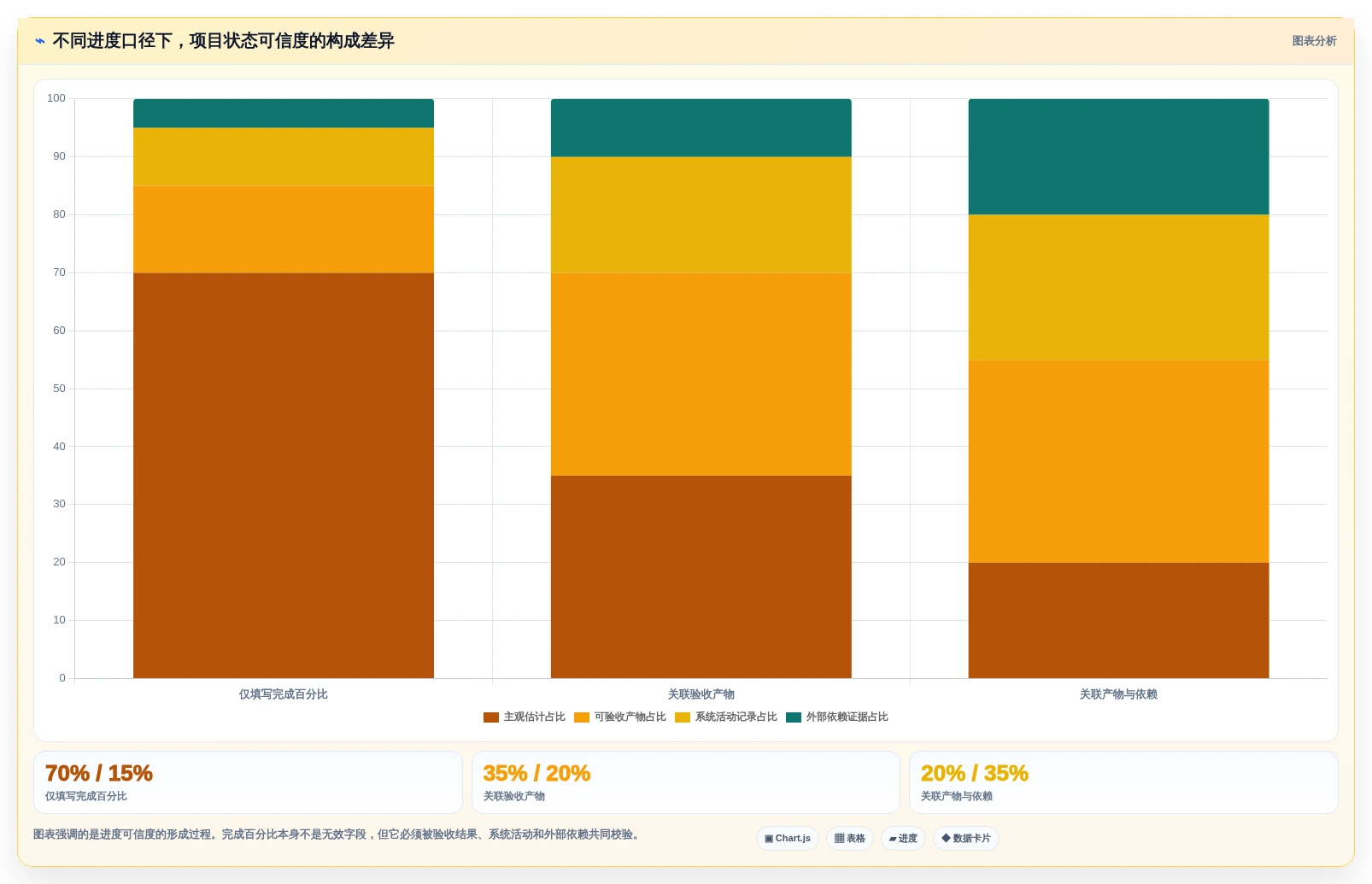Toggle the 可验收产物占比 legend item

click(x=620, y=717)
